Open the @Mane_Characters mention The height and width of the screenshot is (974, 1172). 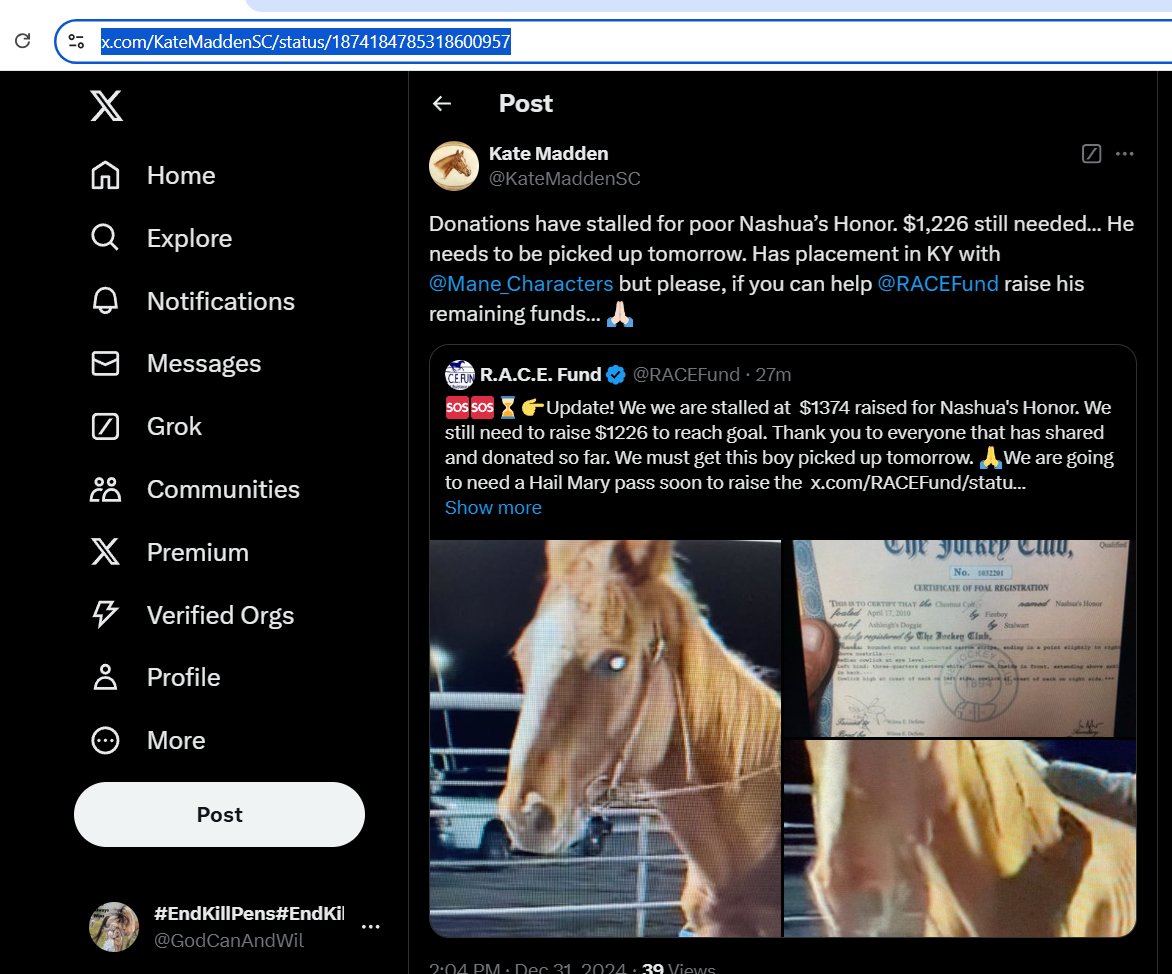pyautogui.click(x=521, y=284)
